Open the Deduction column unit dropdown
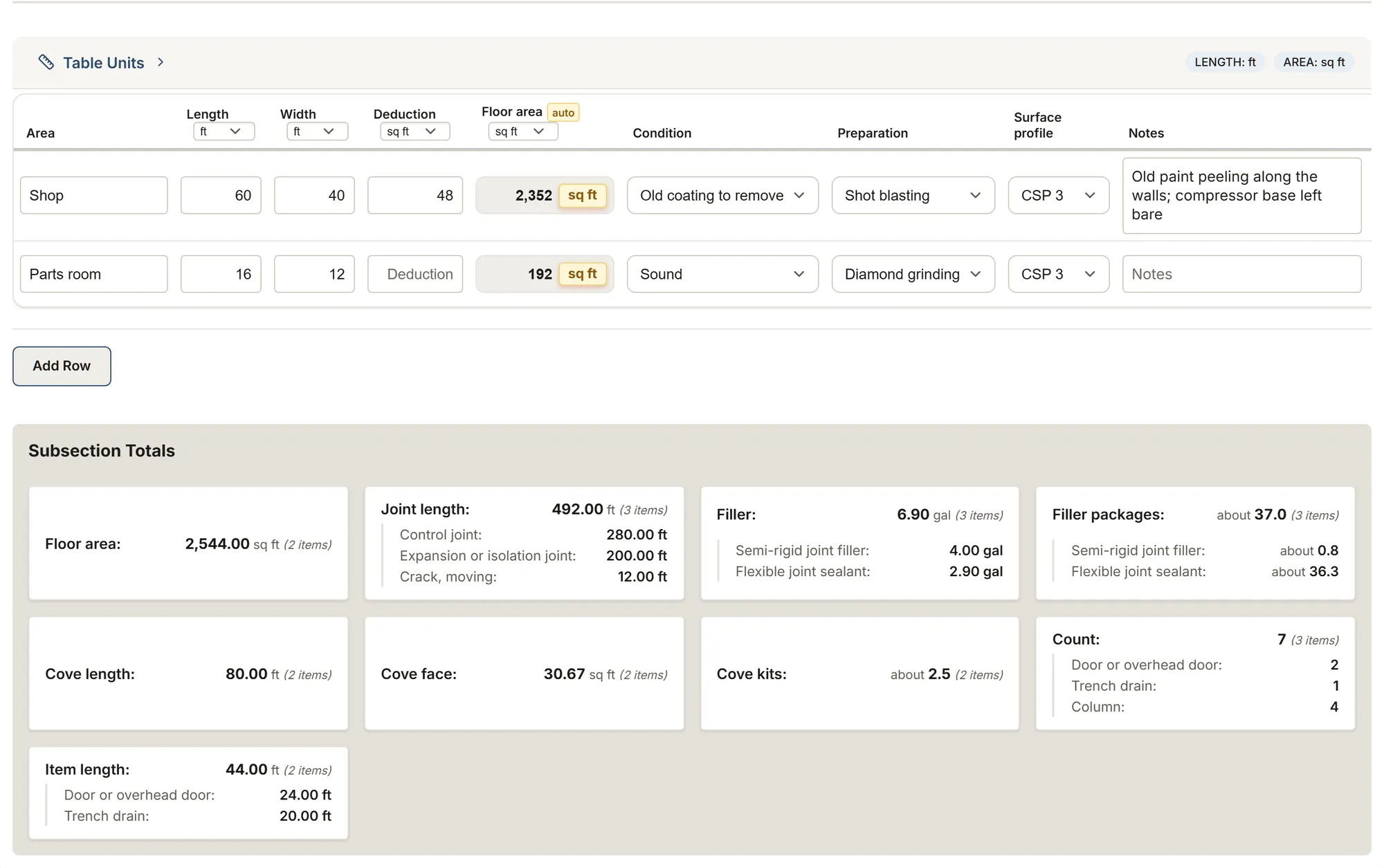This screenshot has width=1384, height=868. click(x=415, y=131)
